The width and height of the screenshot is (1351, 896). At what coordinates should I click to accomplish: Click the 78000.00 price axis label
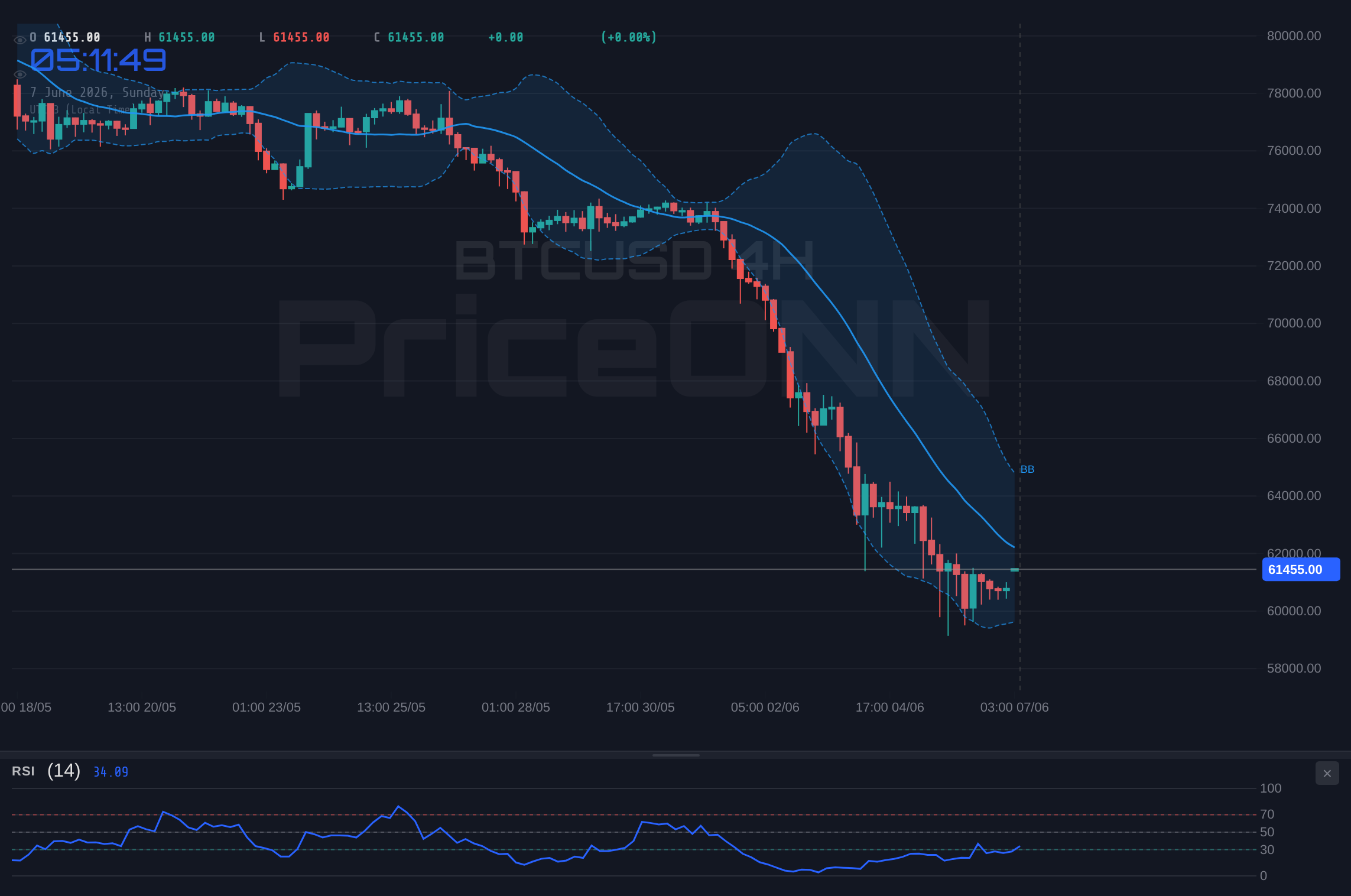coord(1294,93)
